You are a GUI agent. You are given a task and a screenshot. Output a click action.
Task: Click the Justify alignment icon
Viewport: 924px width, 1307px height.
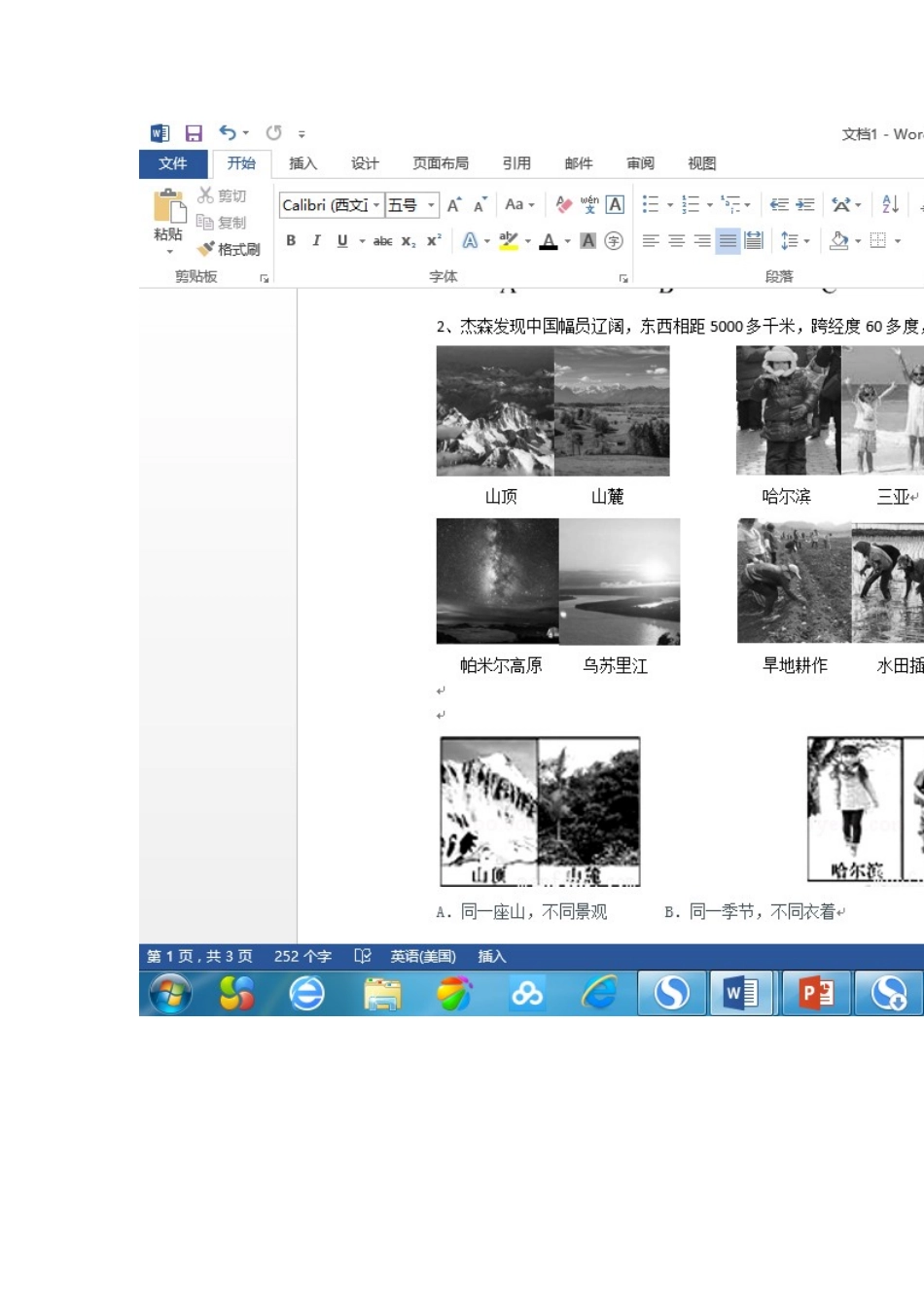click(728, 240)
